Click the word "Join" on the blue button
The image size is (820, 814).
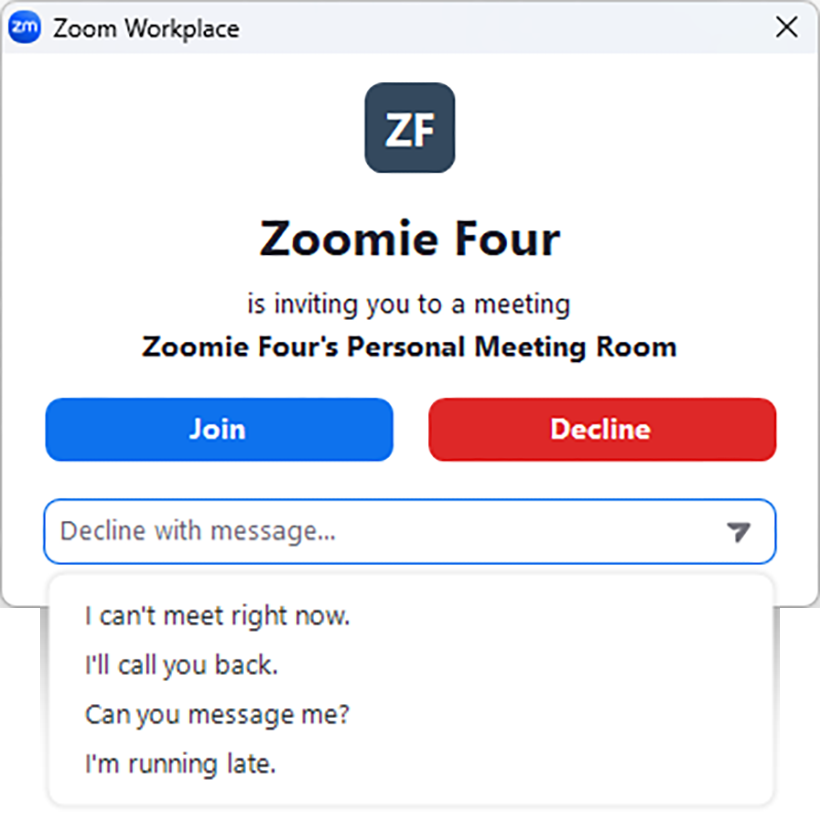(218, 430)
